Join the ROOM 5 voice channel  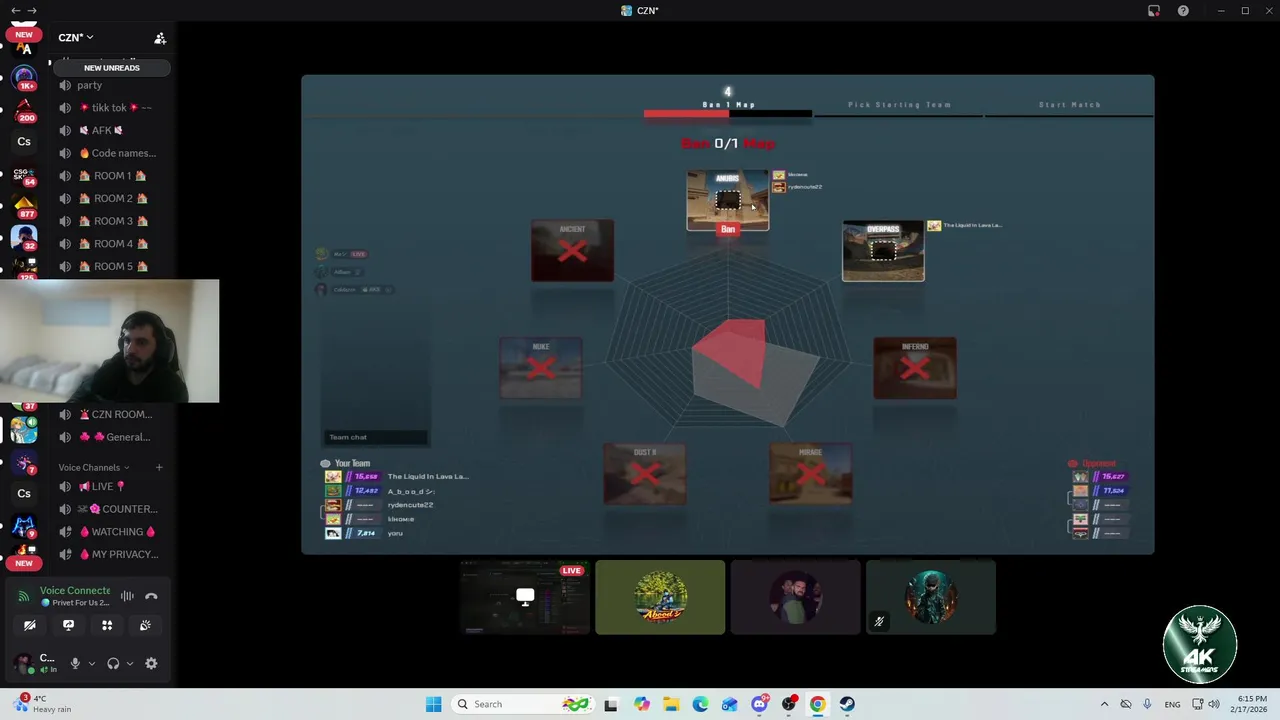(112, 266)
